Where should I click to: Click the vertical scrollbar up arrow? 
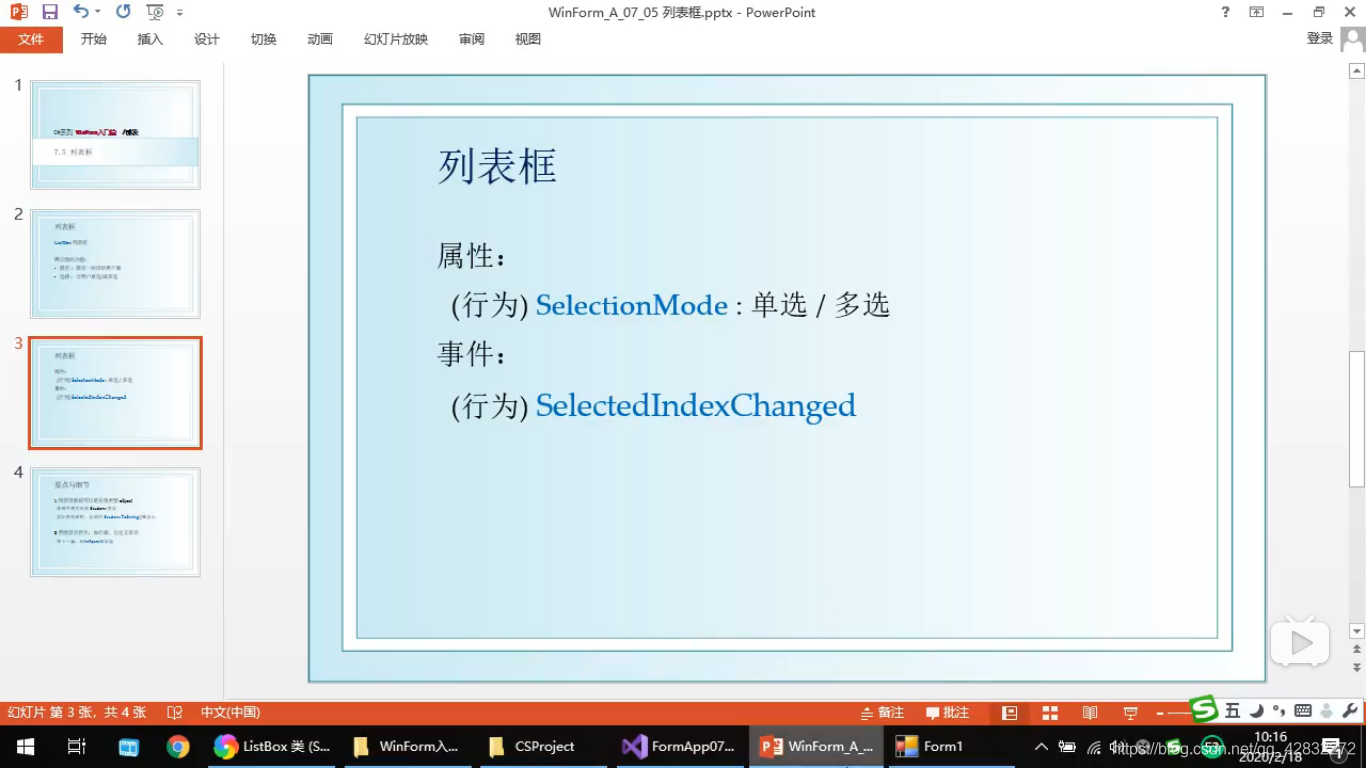[1357, 71]
